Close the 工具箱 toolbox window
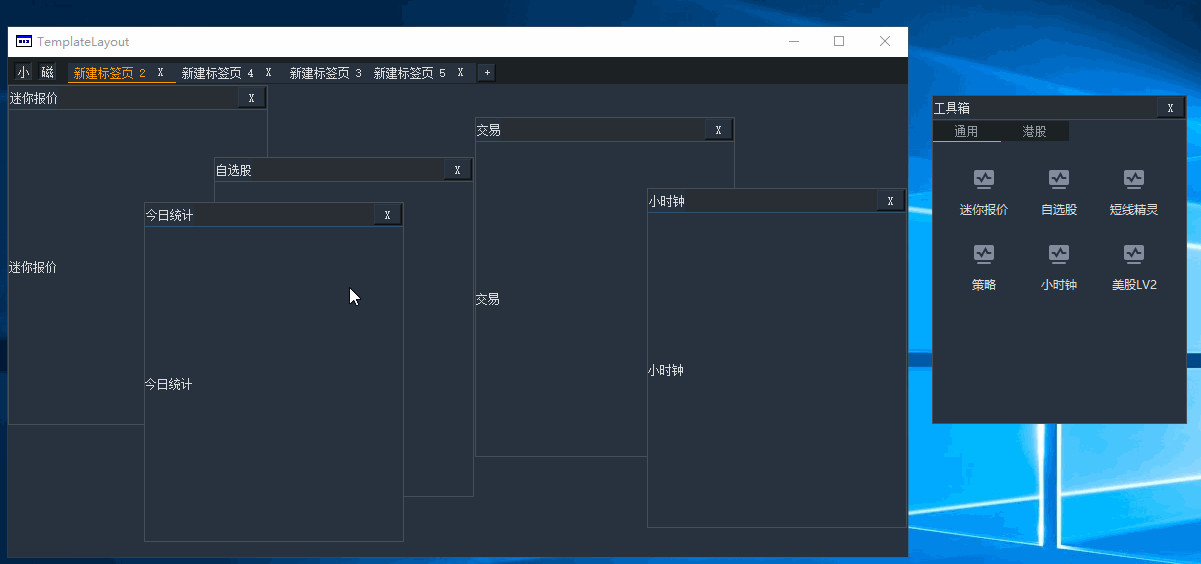This screenshot has height=564, width=1201. (x=1170, y=108)
